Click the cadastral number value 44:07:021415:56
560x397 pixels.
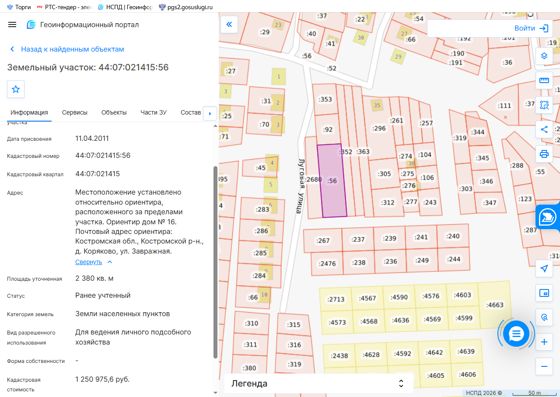pyautogui.click(x=103, y=155)
